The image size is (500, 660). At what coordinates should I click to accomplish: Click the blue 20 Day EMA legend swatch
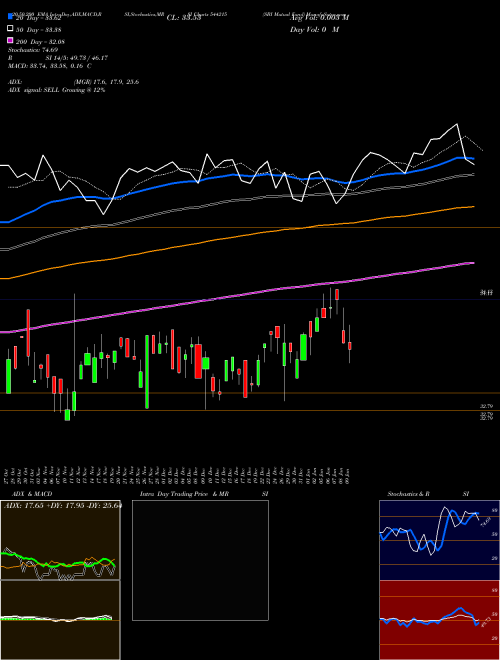pyautogui.click(x=11, y=16)
